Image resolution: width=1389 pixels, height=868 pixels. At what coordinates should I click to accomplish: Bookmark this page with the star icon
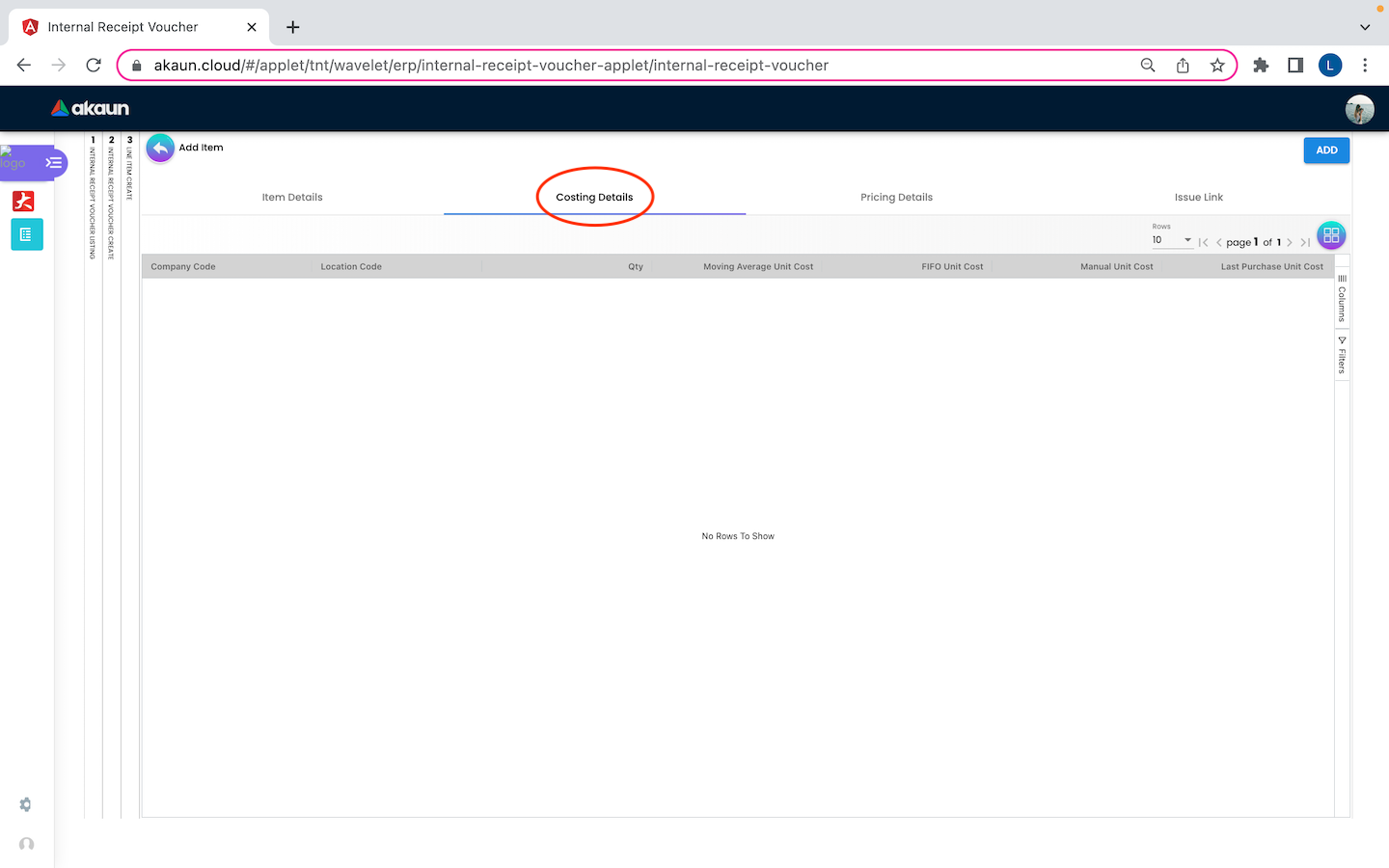point(1217,66)
